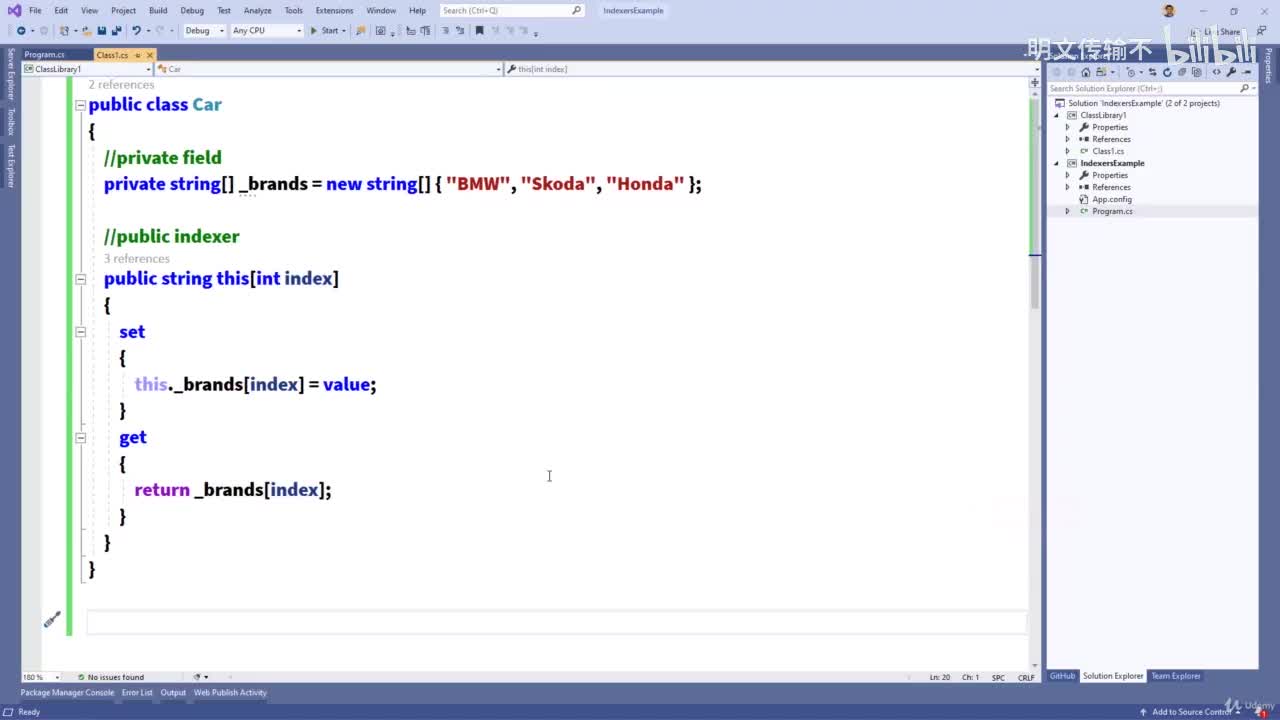Collapse the IndexersExample project node
The width and height of the screenshot is (1280, 720).
tap(1056, 163)
